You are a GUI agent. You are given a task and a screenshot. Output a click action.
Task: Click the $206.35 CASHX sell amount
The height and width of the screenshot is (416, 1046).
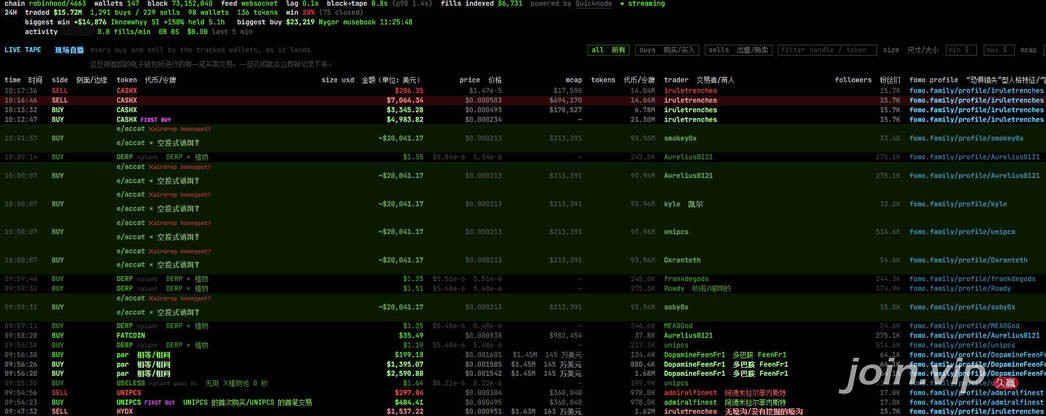(x=409, y=91)
